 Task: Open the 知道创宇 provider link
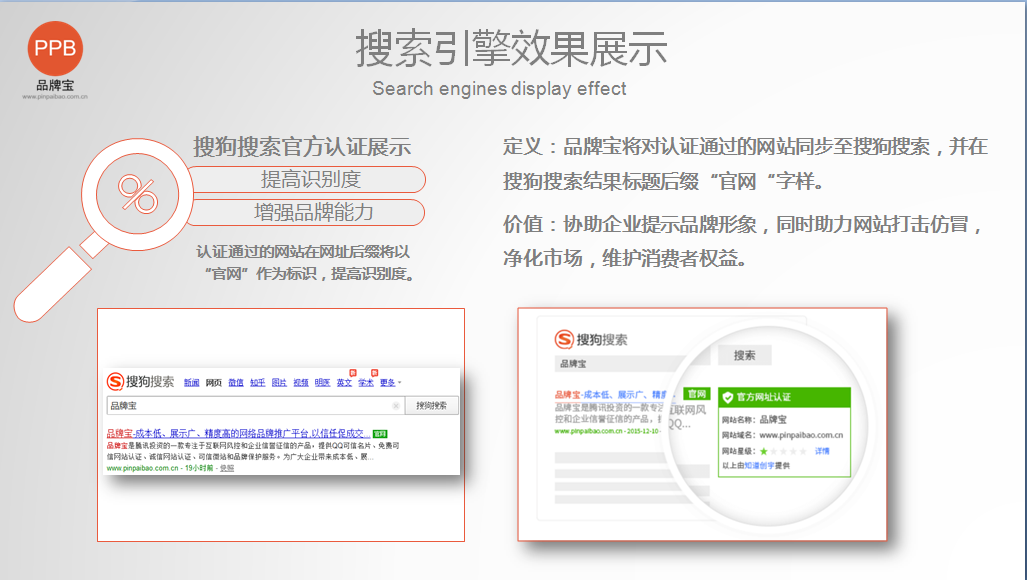click(x=759, y=465)
